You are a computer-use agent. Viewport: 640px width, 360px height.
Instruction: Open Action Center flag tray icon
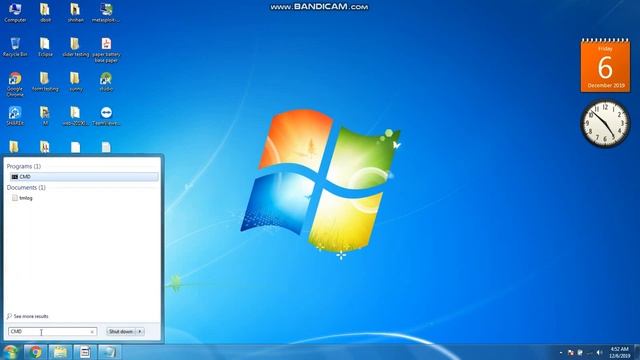pos(571,353)
